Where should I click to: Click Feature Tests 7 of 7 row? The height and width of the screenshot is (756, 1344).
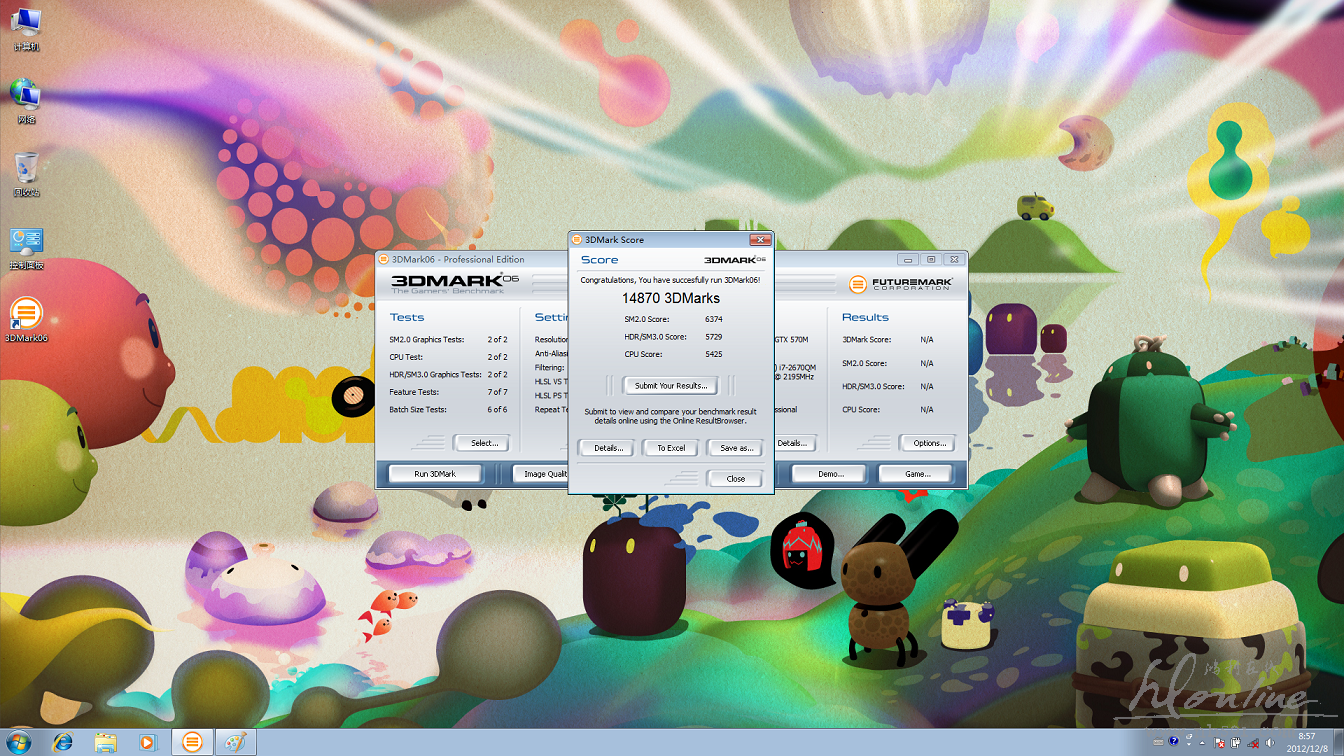click(448, 392)
